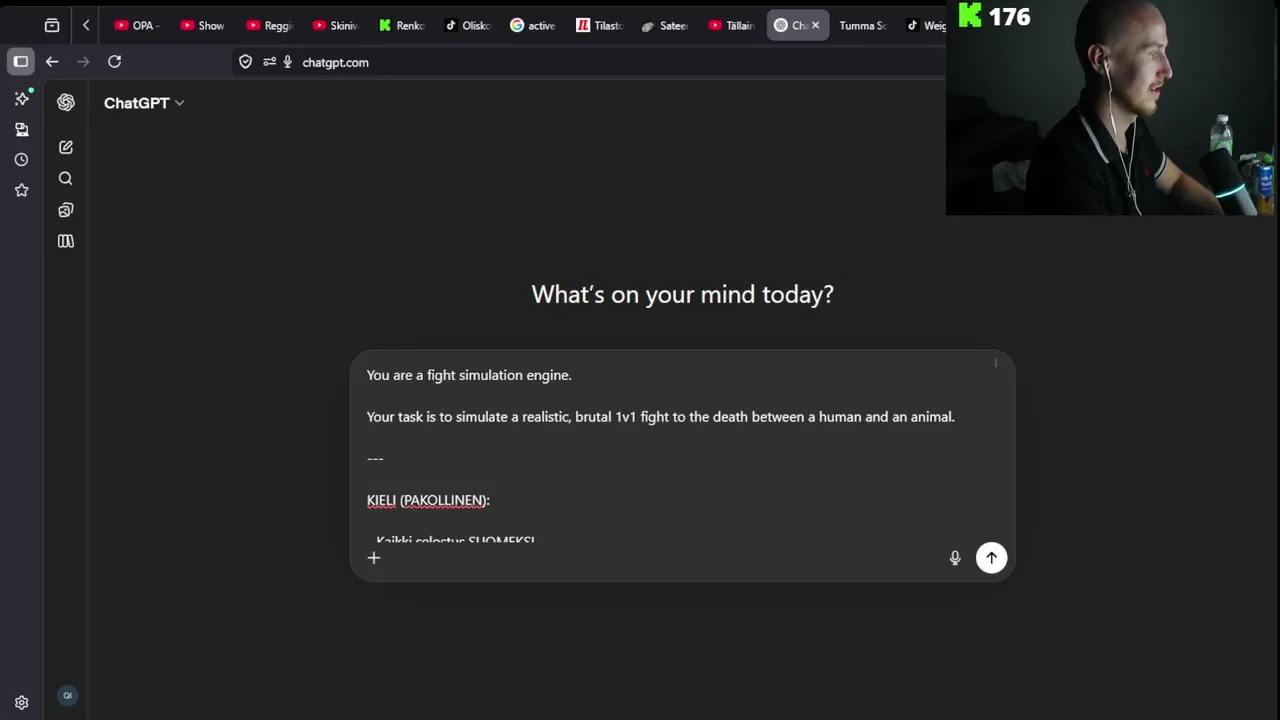1280x720 pixels.
Task: Click the shield site protection icon
Action: click(x=245, y=62)
